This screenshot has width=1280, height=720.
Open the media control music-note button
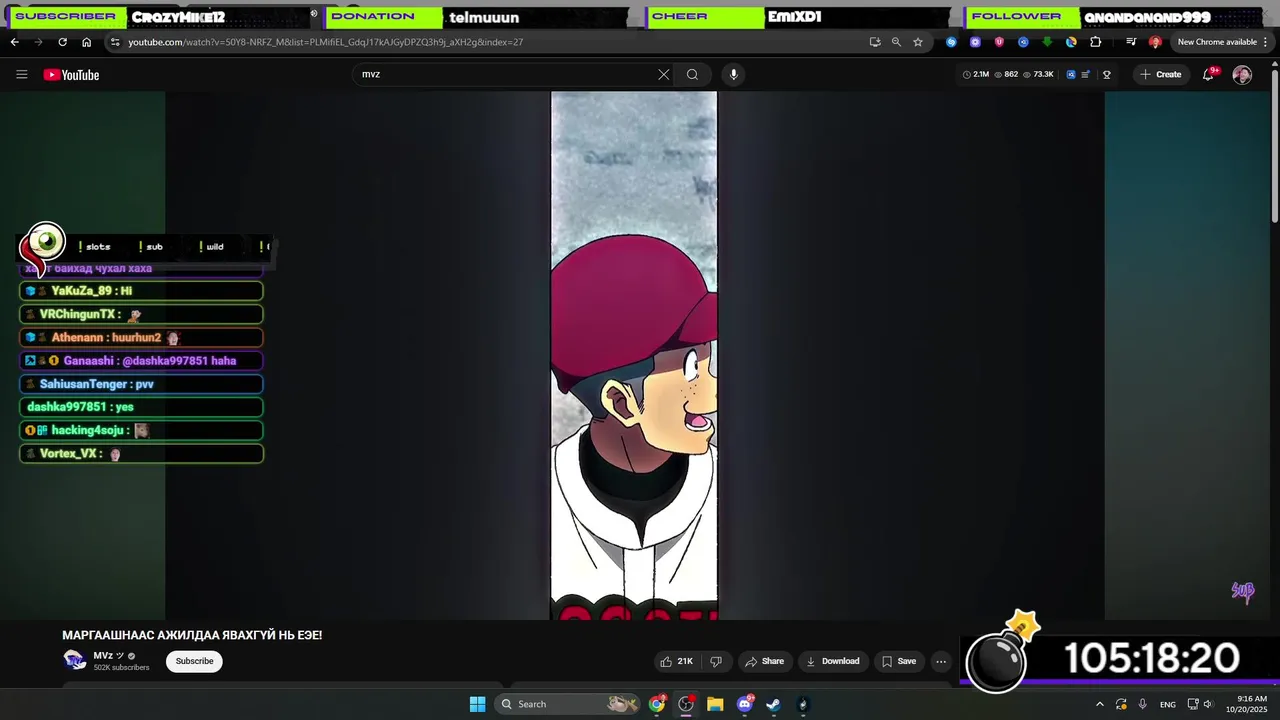tap(1131, 42)
